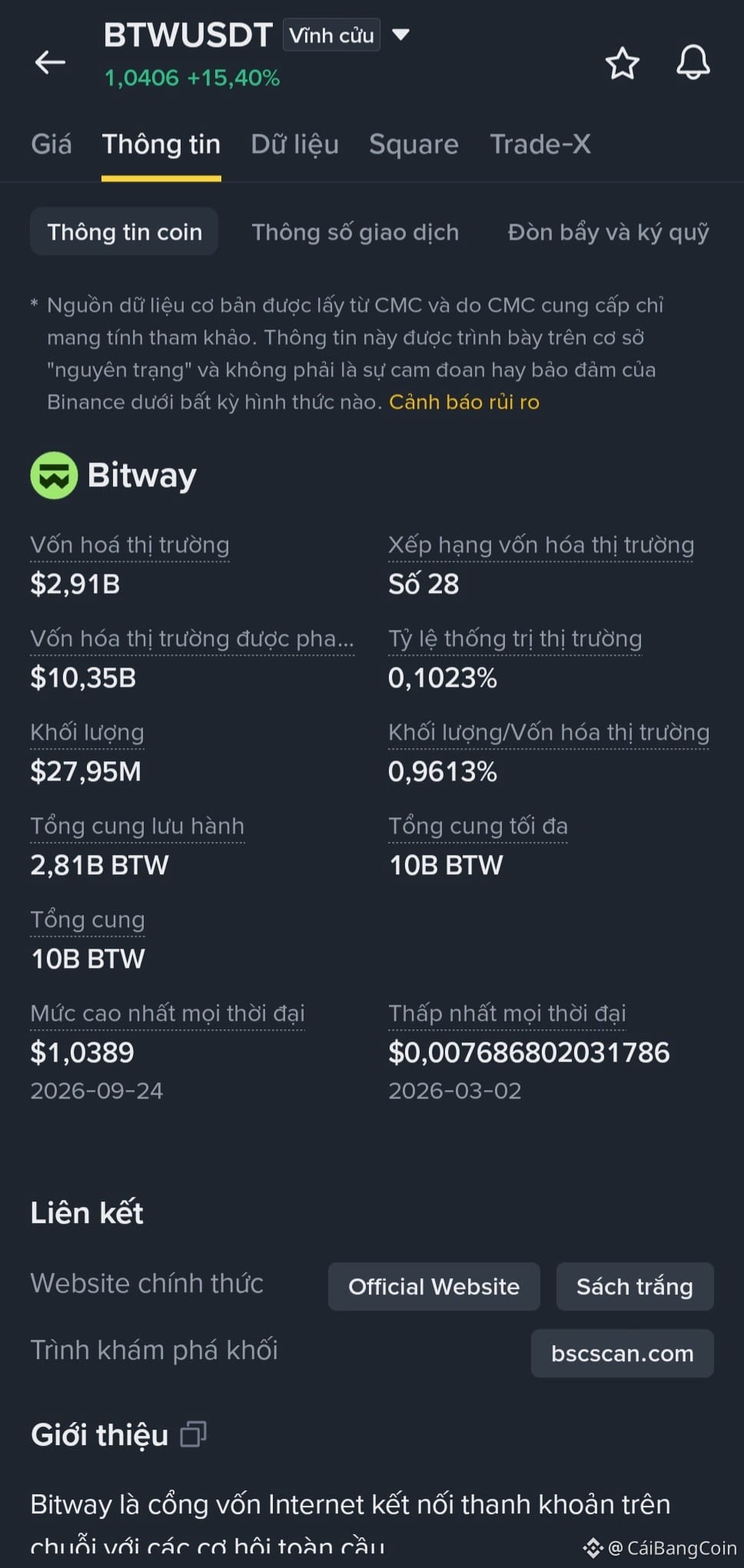Tap the Tổng cung lưu hành label
Viewport: 744px width, 1568px height.
pos(138,827)
